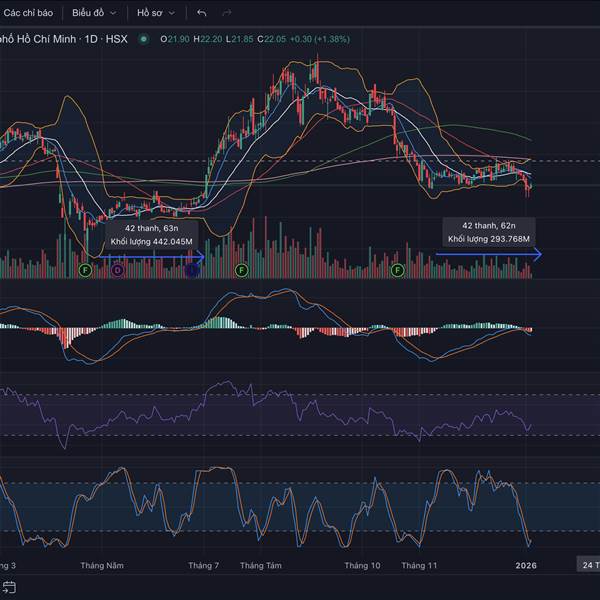The width and height of the screenshot is (600, 600).
Task: Expand the Biểu đồ dropdown
Action: point(94,13)
